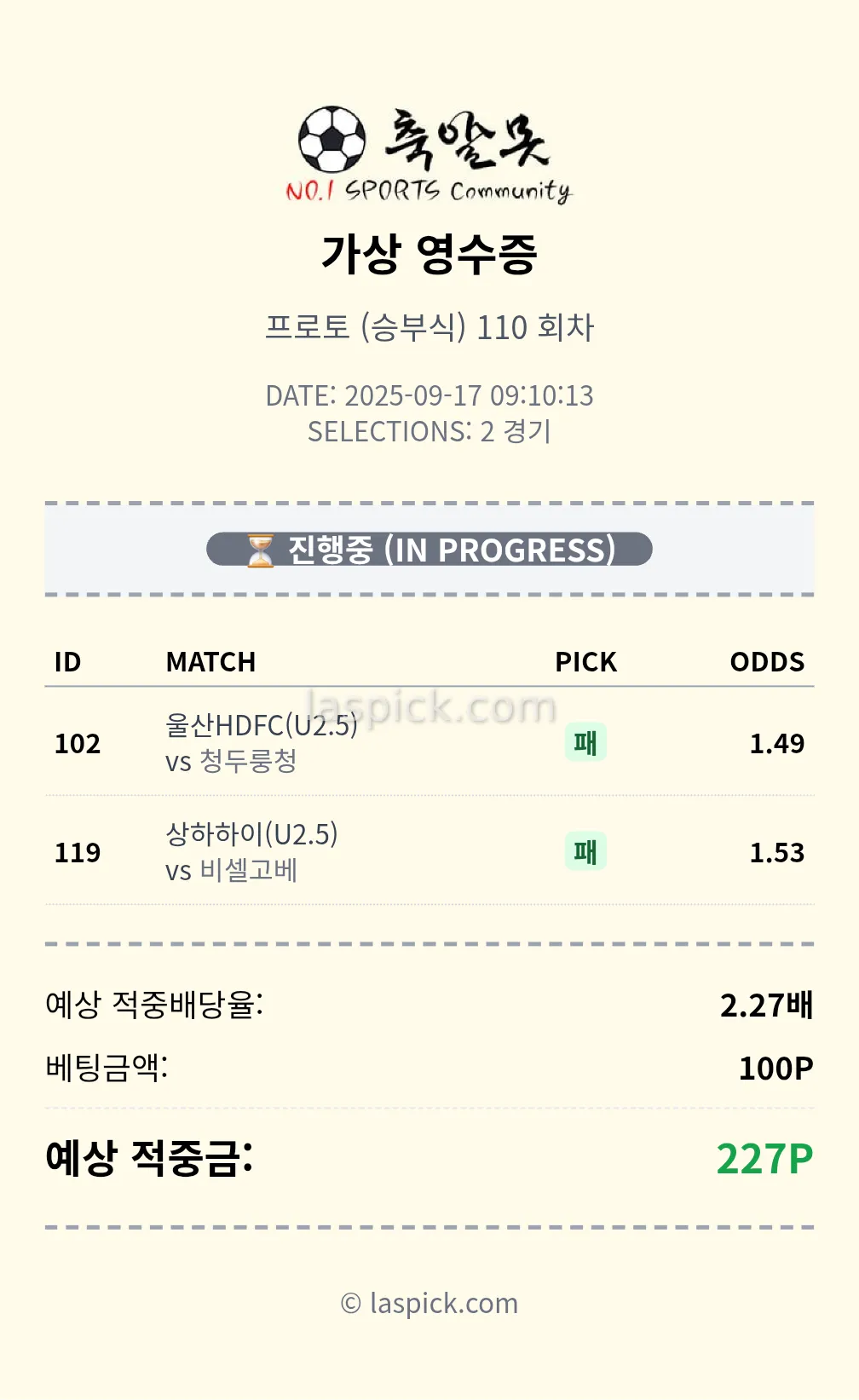Click the NO.1 SPORTS Community tagline

tap(428, 191)
